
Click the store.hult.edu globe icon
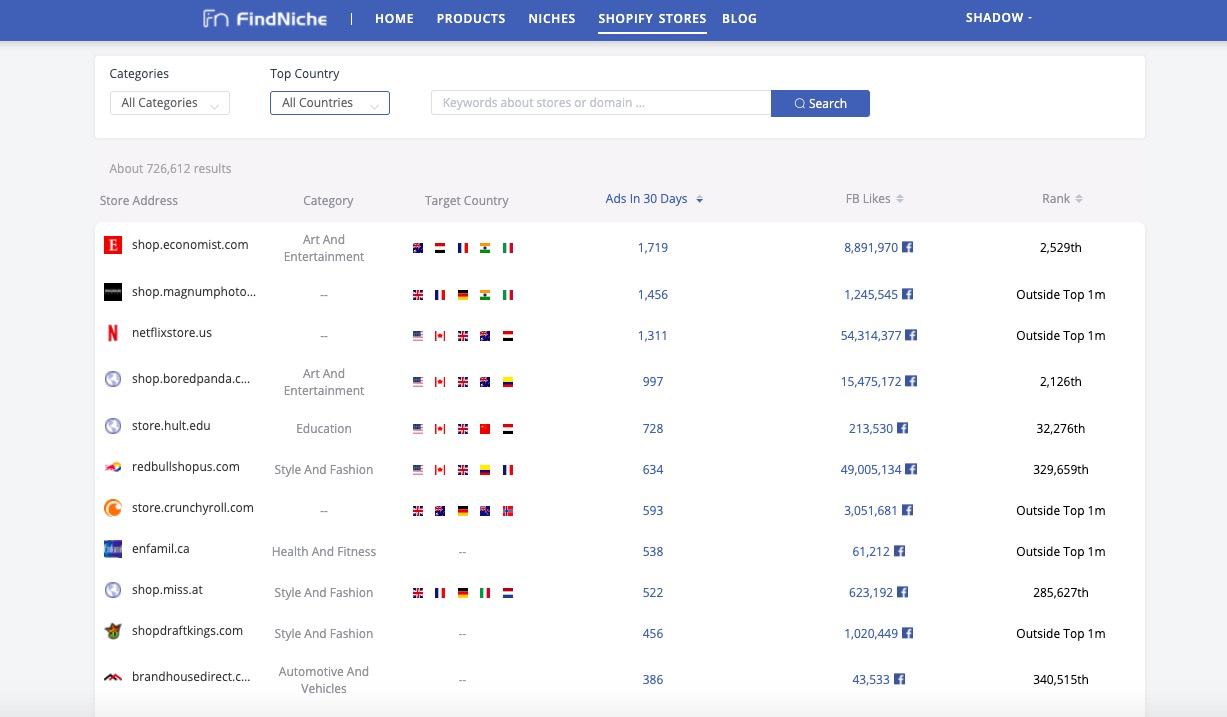113,426
